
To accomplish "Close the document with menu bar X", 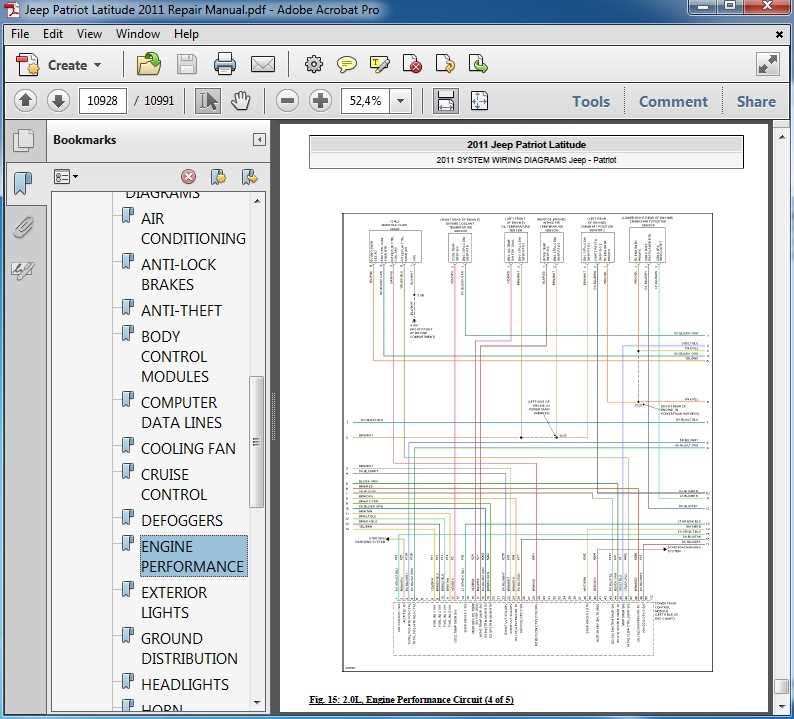I will tap(779, 34).
